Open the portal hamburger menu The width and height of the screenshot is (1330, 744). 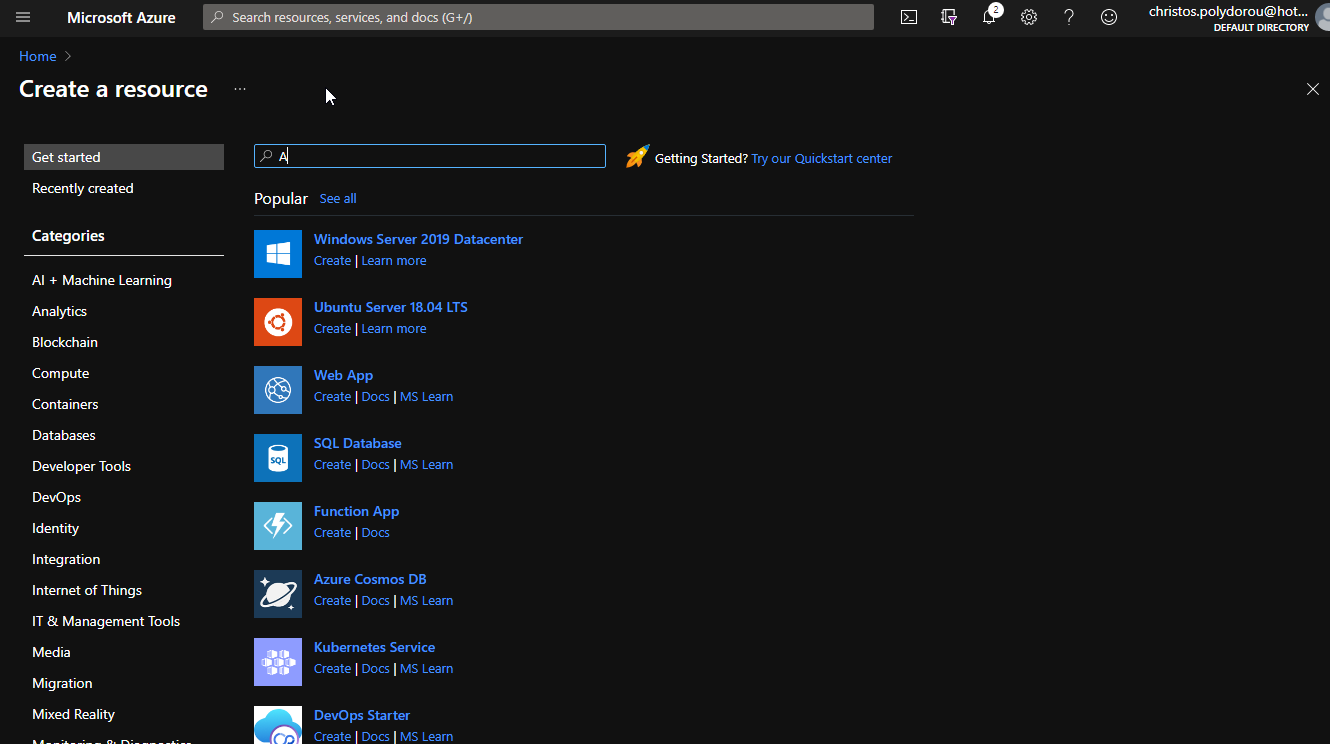tap(23, 17)
